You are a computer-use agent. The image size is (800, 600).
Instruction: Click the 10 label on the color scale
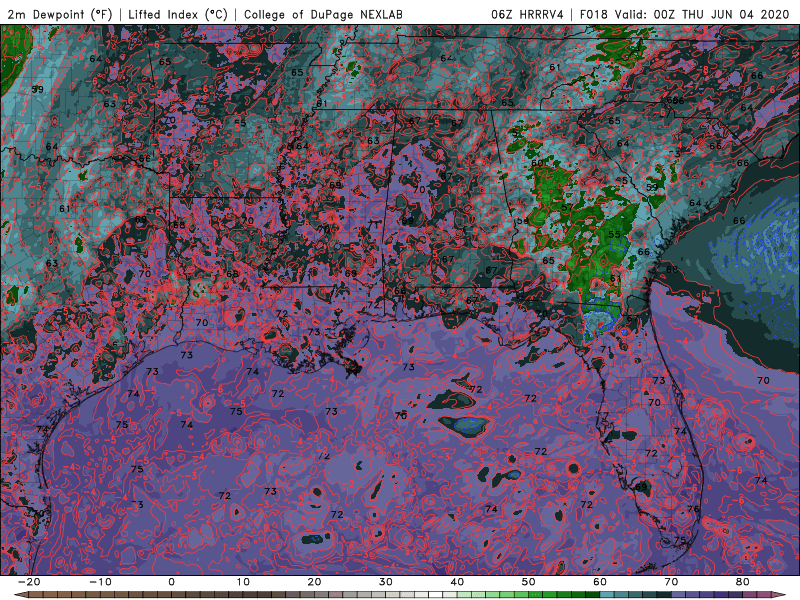tap(243, 582)
